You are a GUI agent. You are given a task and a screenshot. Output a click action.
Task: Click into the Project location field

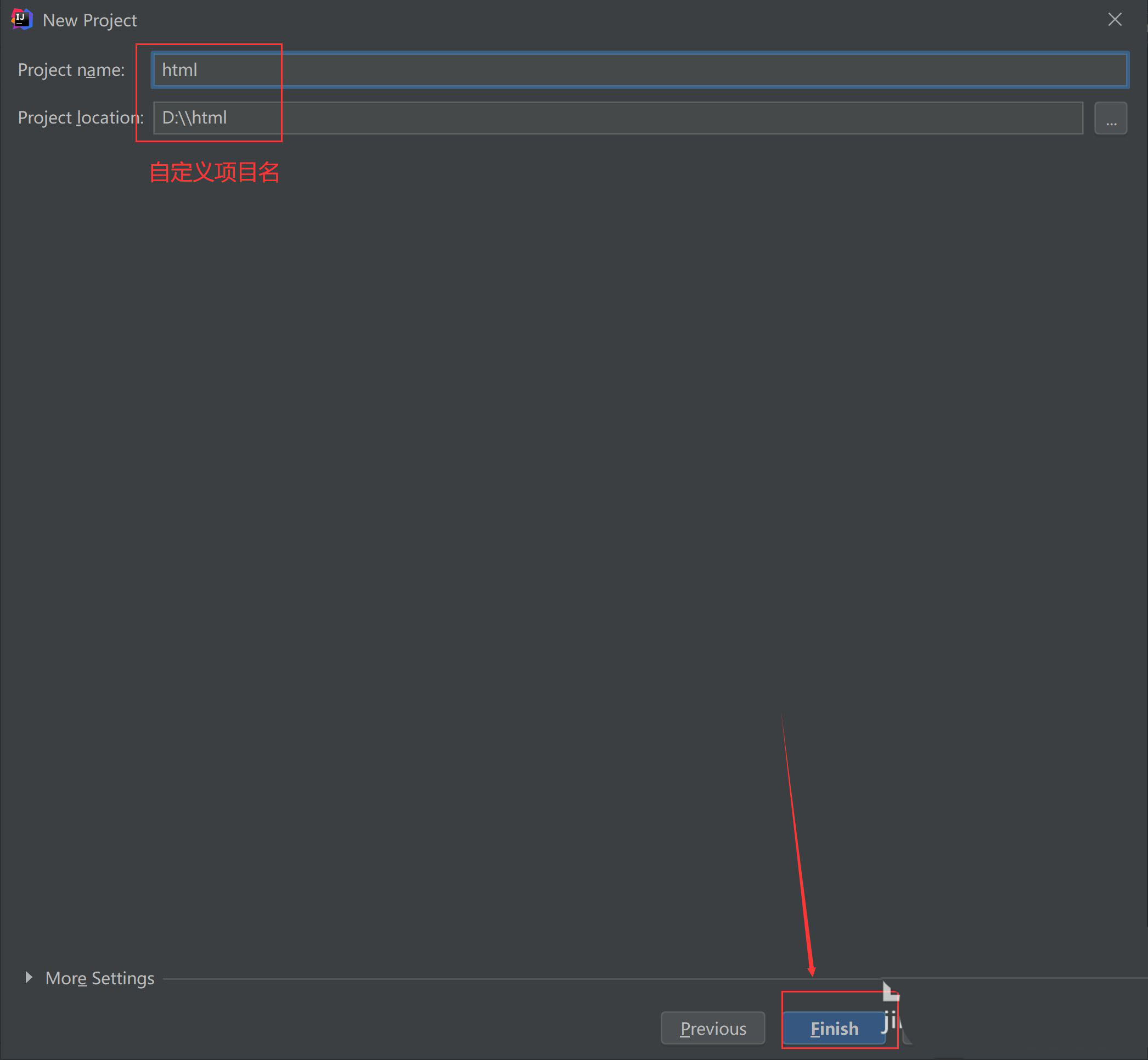617,118
